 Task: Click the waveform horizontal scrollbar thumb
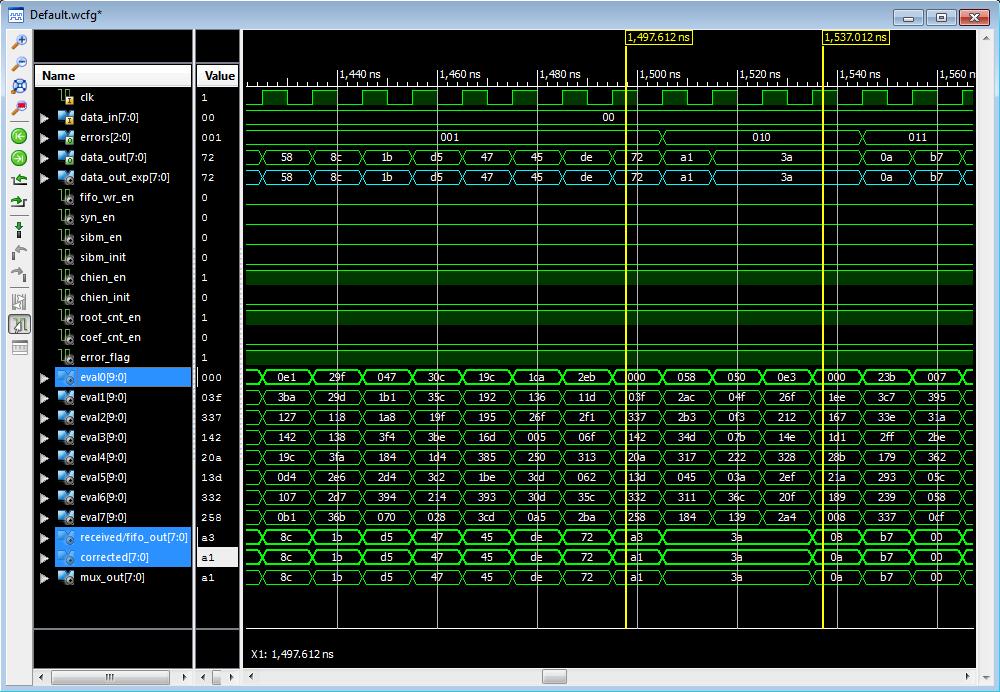[x=554, y=677]
